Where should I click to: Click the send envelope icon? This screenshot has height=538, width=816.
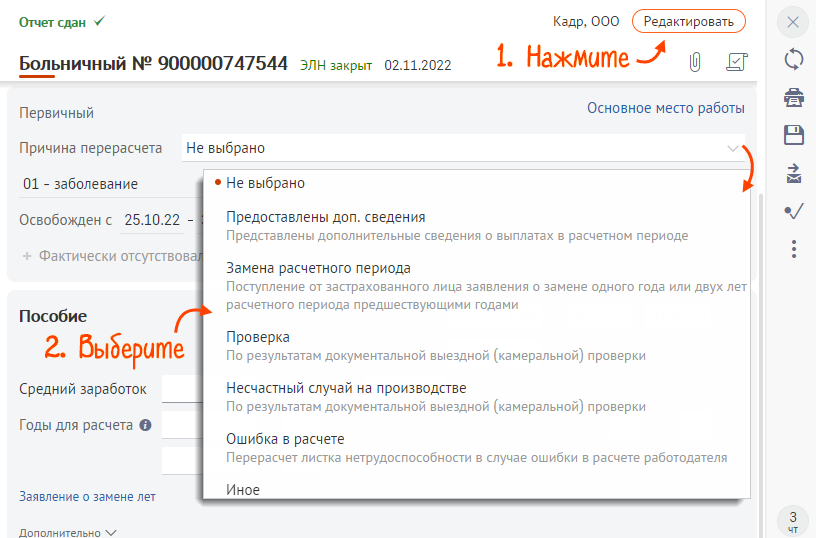pos(794,174)
